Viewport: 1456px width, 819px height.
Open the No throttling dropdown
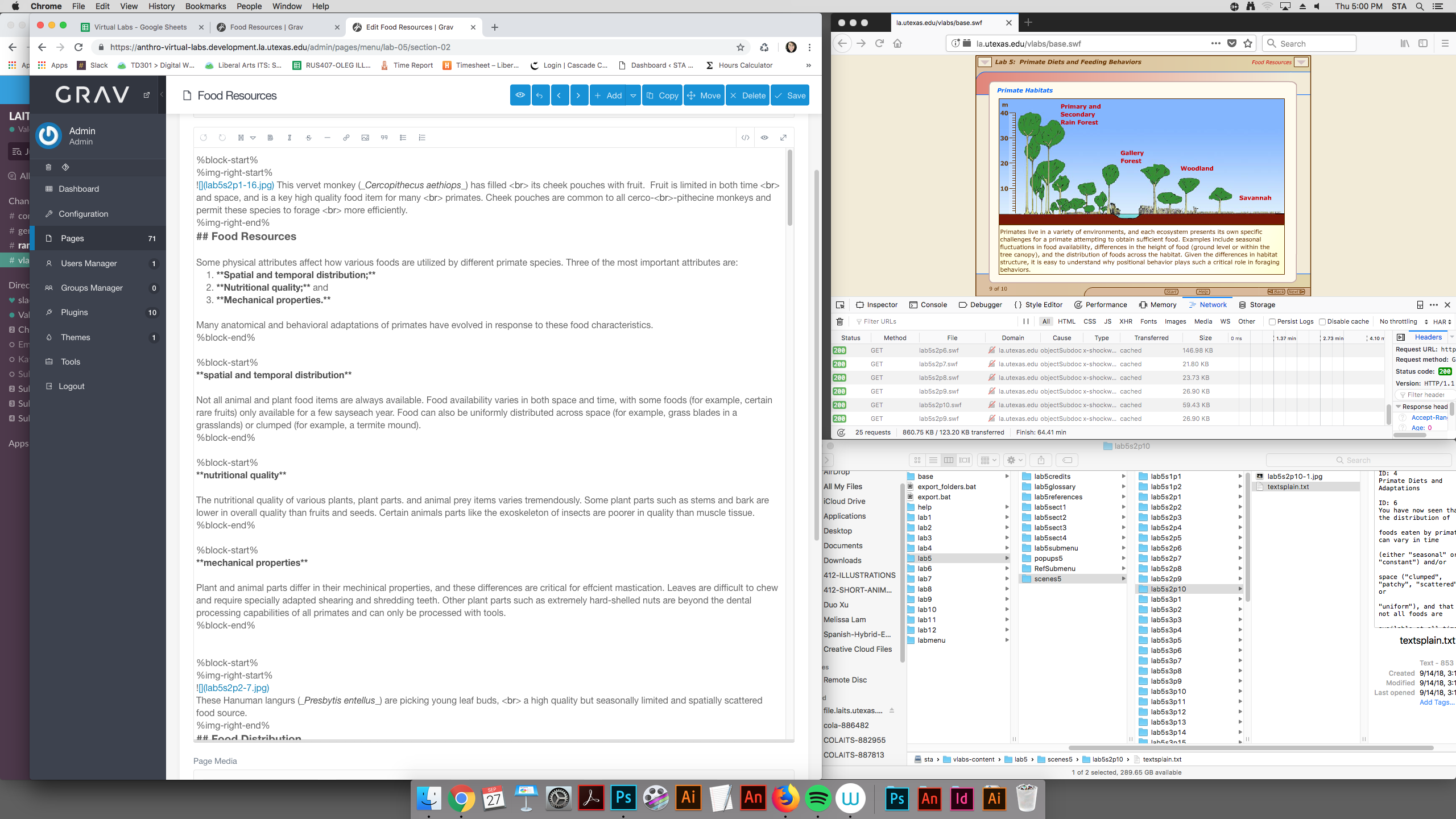tap(1403, 322)
